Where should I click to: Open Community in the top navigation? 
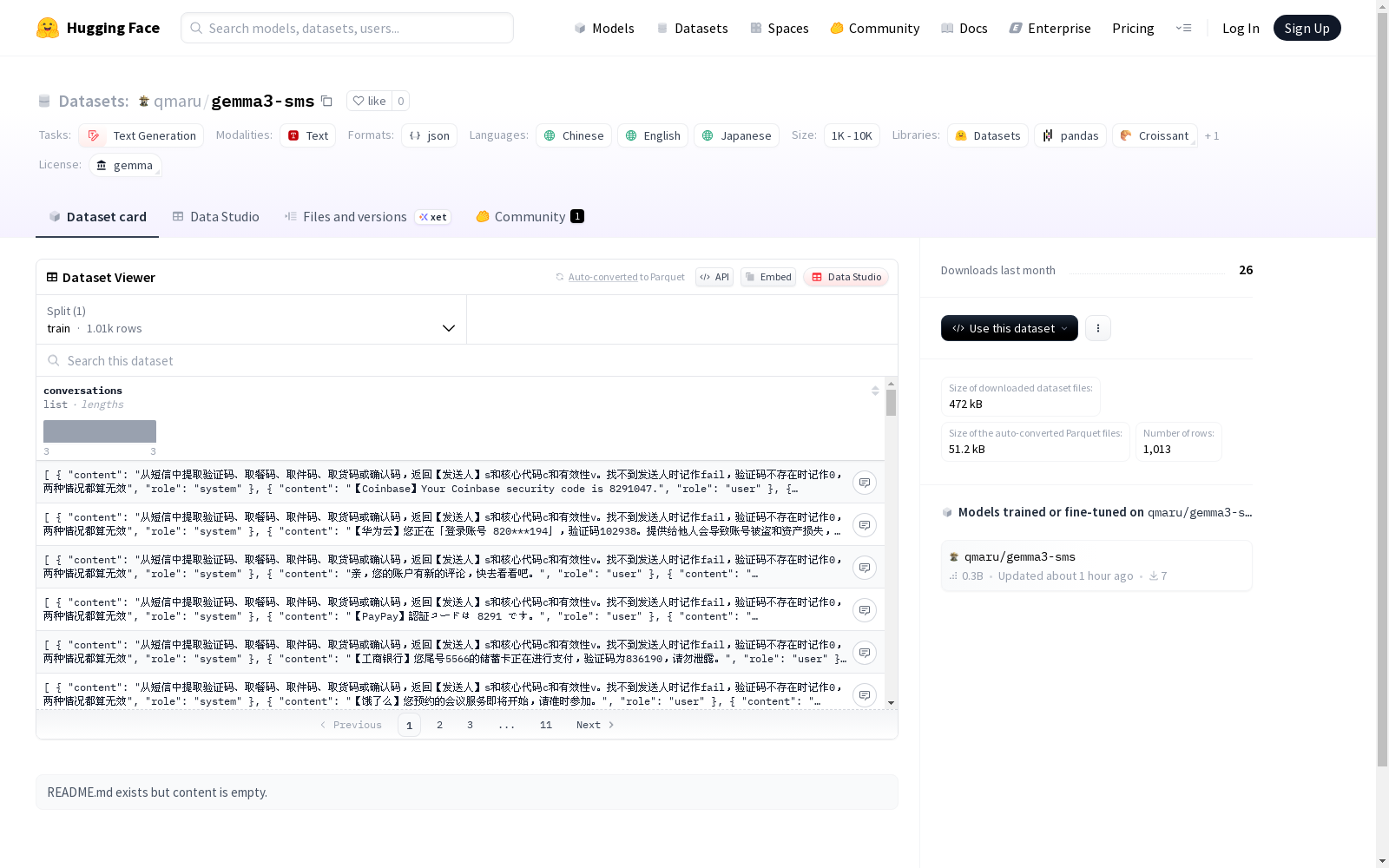tap(874, 28)
